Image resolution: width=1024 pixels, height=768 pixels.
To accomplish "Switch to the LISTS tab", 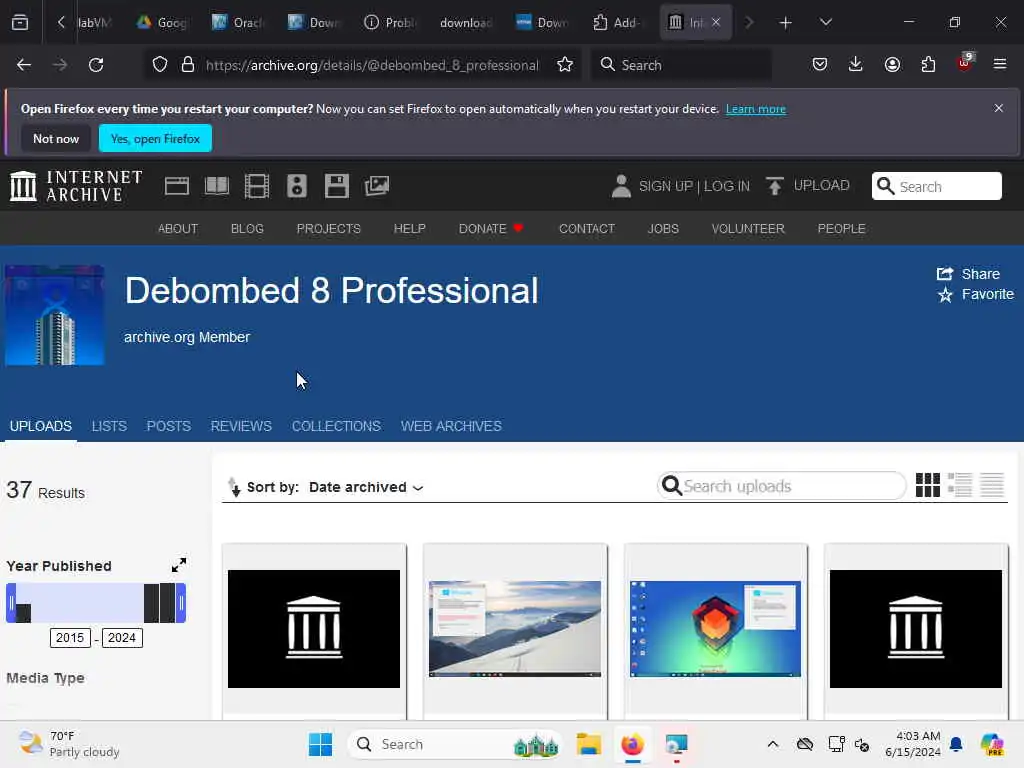I will (109, 426).
